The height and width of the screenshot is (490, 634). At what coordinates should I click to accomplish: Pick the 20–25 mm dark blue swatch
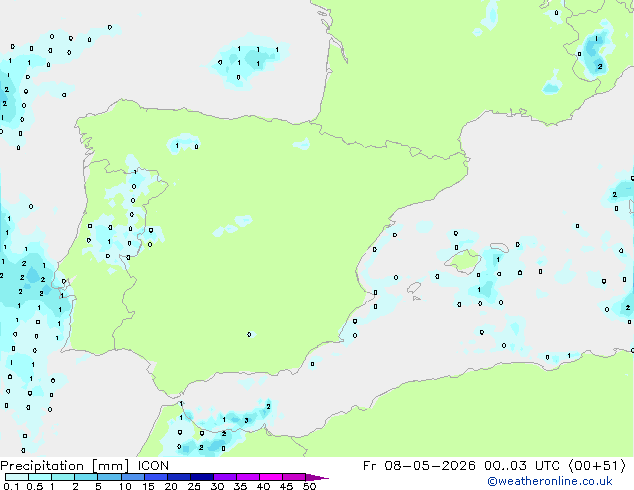tap(179, 477)
